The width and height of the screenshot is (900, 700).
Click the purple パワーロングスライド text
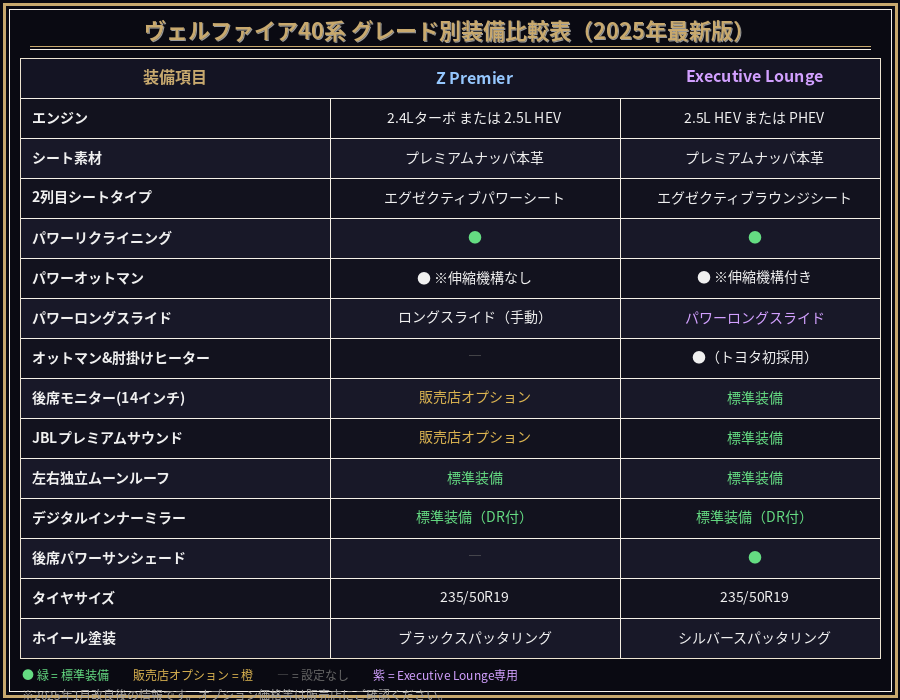click(755, 318)
